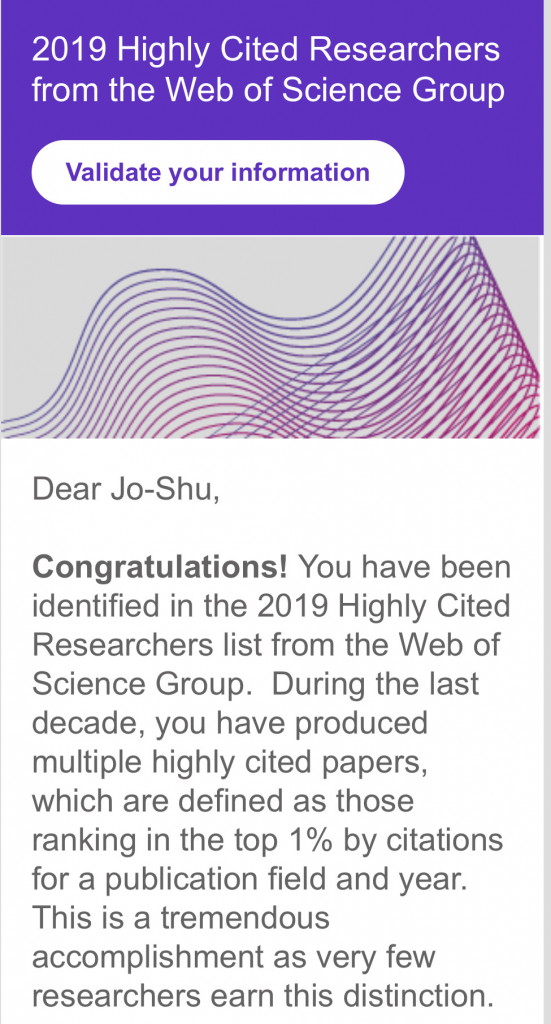Click 'Researchers list from the Web of' line
The image size is (551, 1024).
(x=266, y=645)
